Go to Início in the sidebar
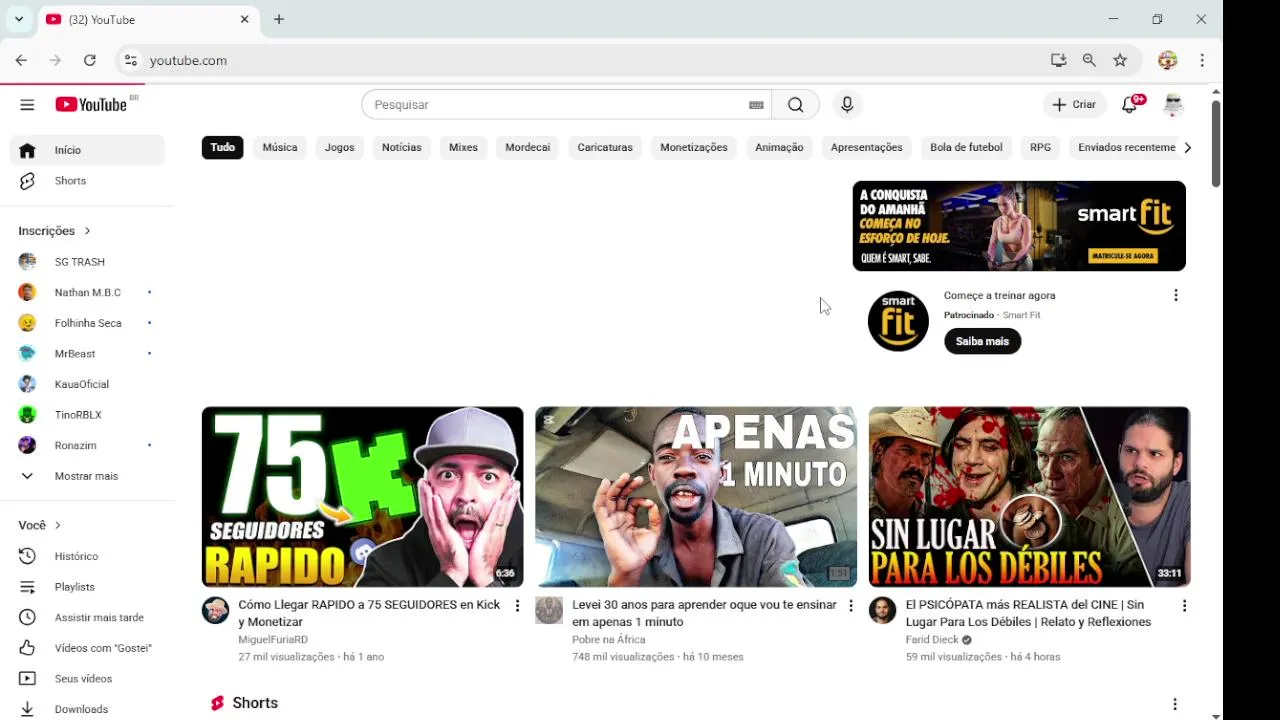This screenshot has width=1280, height=720. 87,150
